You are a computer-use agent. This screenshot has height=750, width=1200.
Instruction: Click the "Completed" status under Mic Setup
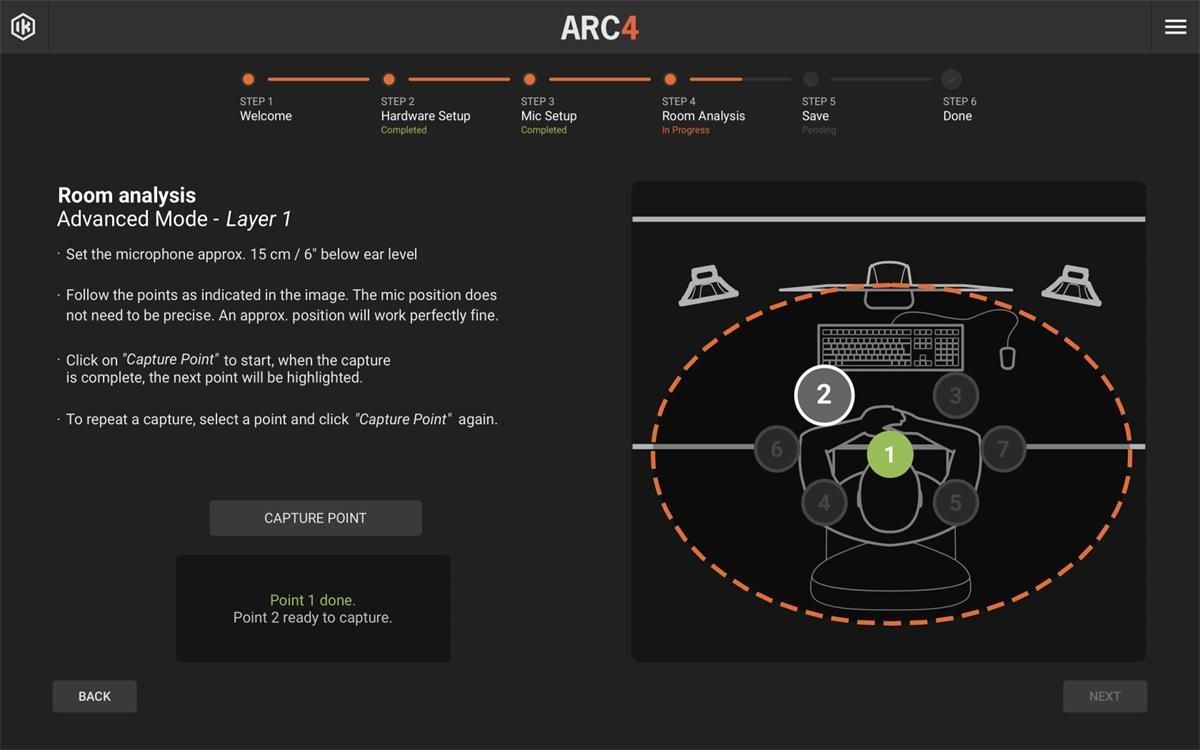coord(544,130)
